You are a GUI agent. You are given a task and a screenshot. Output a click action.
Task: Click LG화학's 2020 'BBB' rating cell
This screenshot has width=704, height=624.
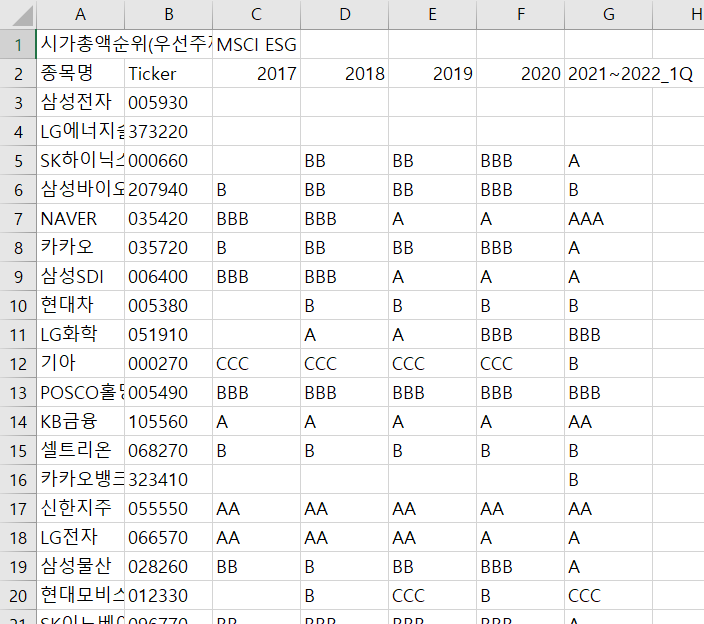[x=520, y=334]
